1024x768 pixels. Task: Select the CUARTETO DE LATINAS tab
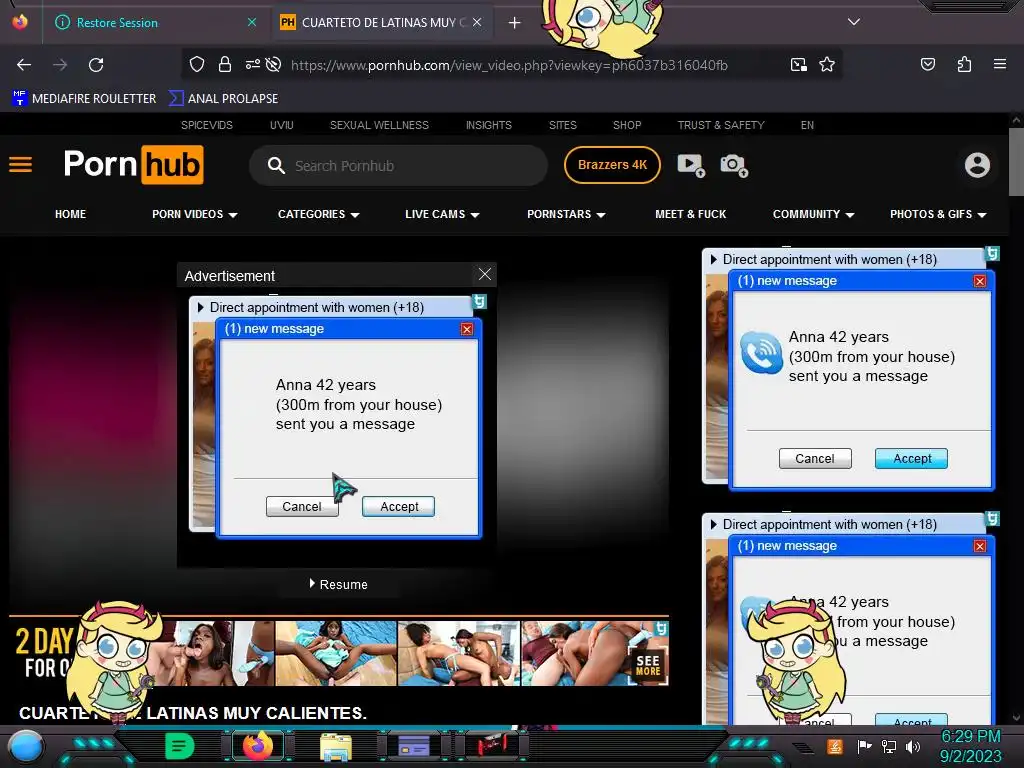click(x=382, y=23)
